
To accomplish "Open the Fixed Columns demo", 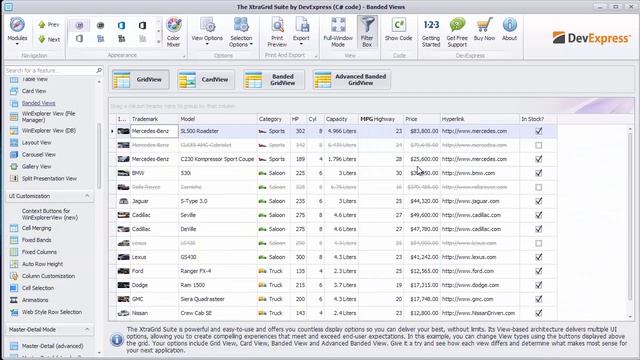I will 39,252.
